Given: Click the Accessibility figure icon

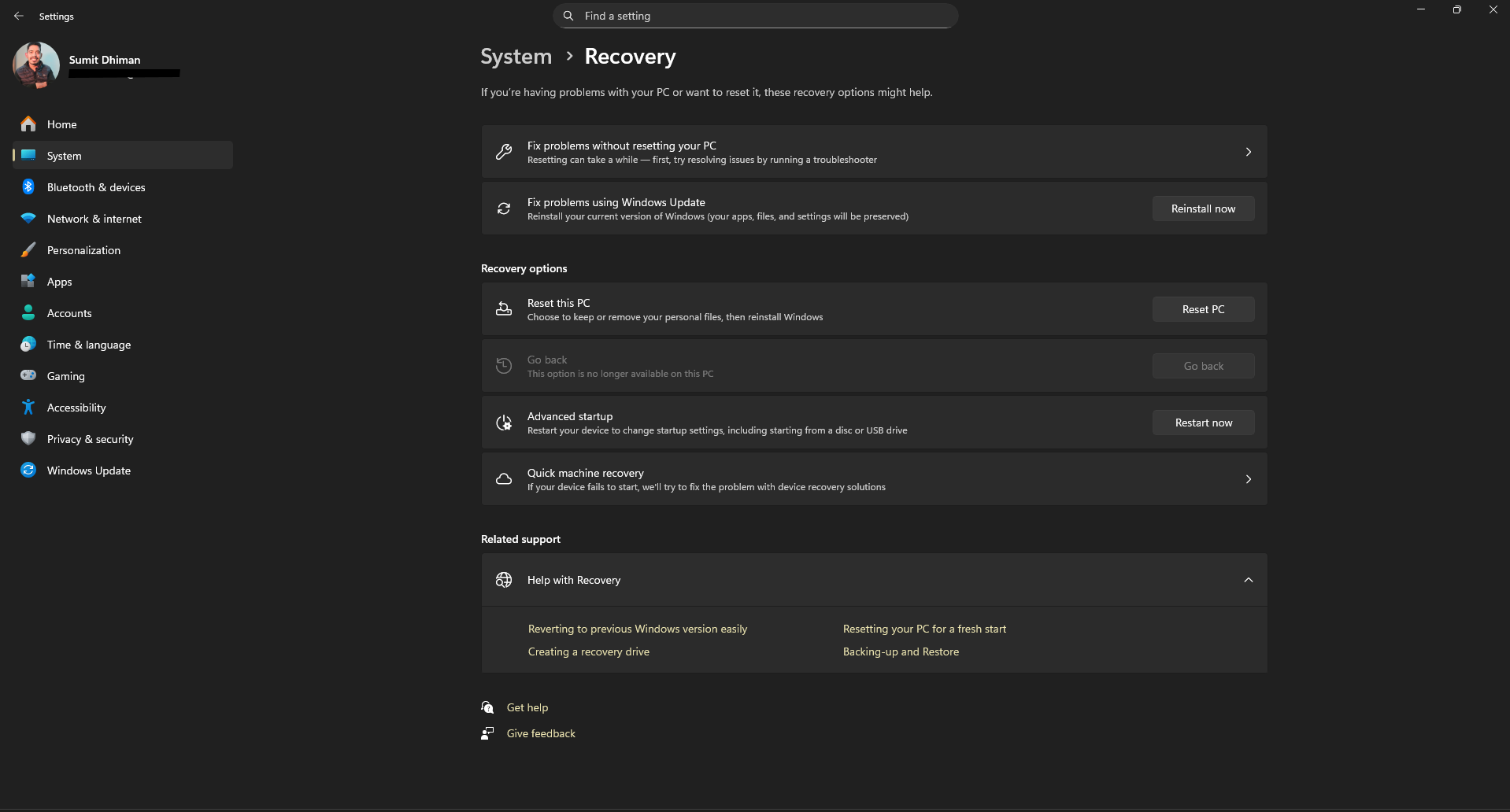Looking at the screenshot, I should [x=28, y=407].
